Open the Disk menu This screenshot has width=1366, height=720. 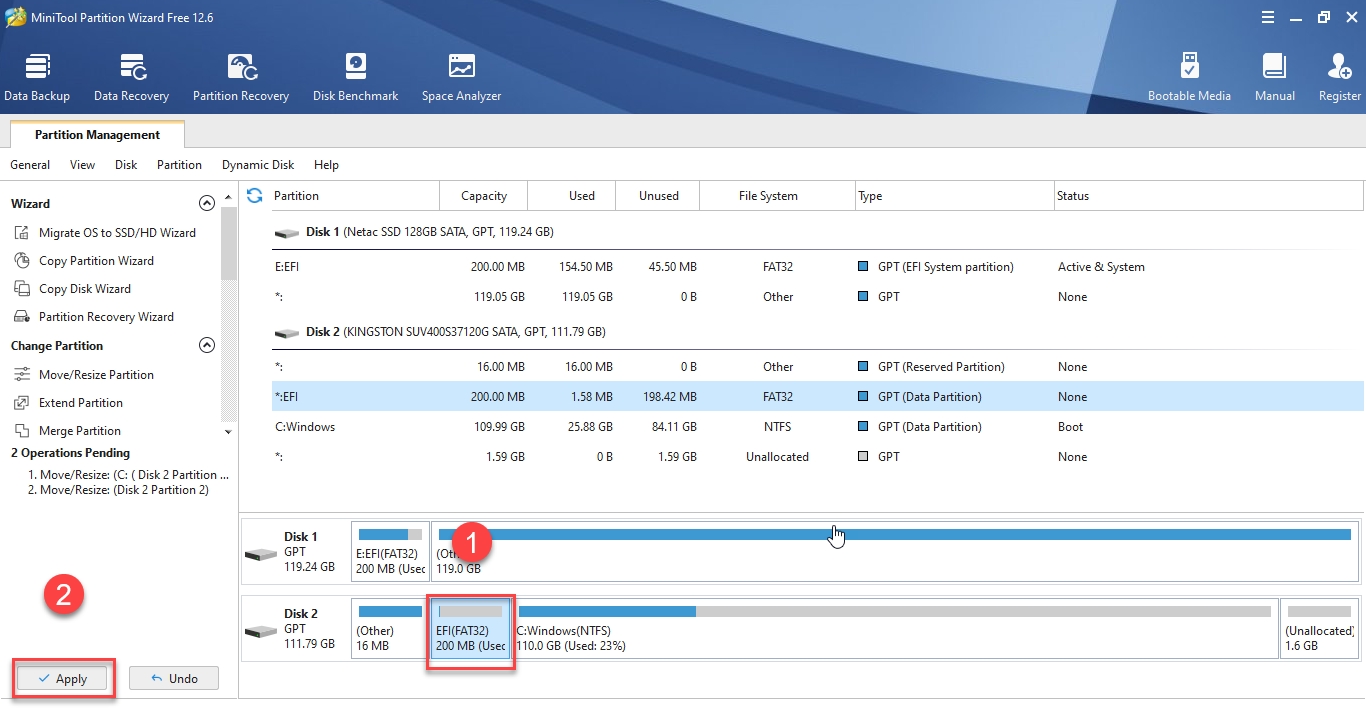[x=126, y=165]
